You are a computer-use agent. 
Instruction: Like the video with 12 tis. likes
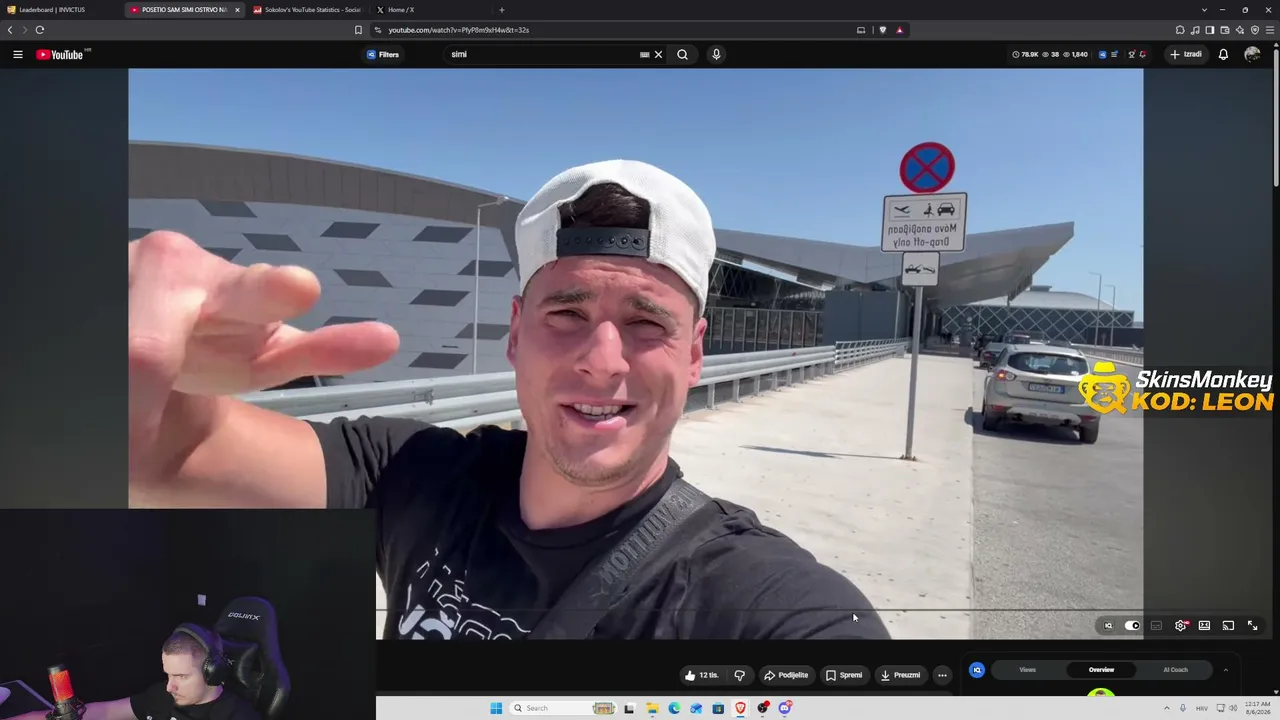pos(701,675)
